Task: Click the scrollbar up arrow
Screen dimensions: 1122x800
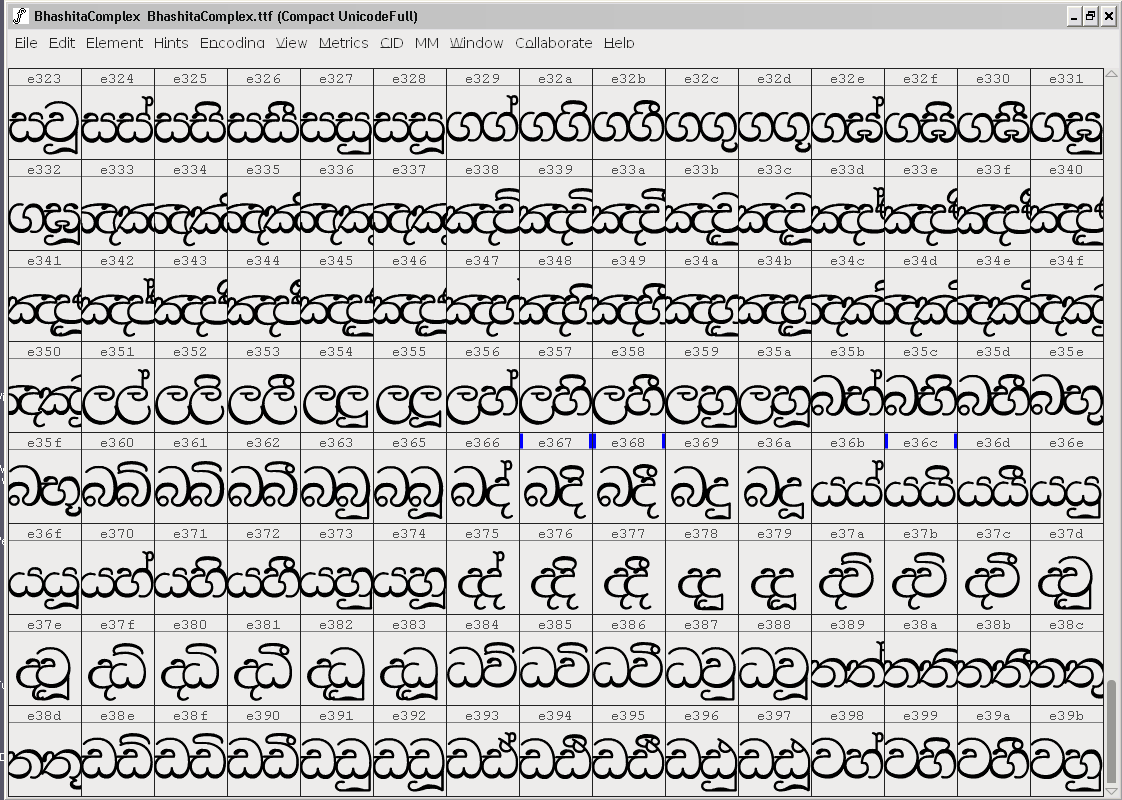Action: coord(1111,73)
